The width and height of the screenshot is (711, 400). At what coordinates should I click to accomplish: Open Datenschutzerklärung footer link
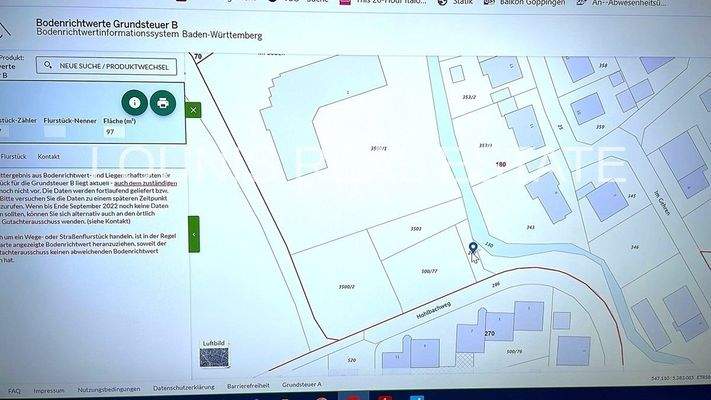coord(182,390)
